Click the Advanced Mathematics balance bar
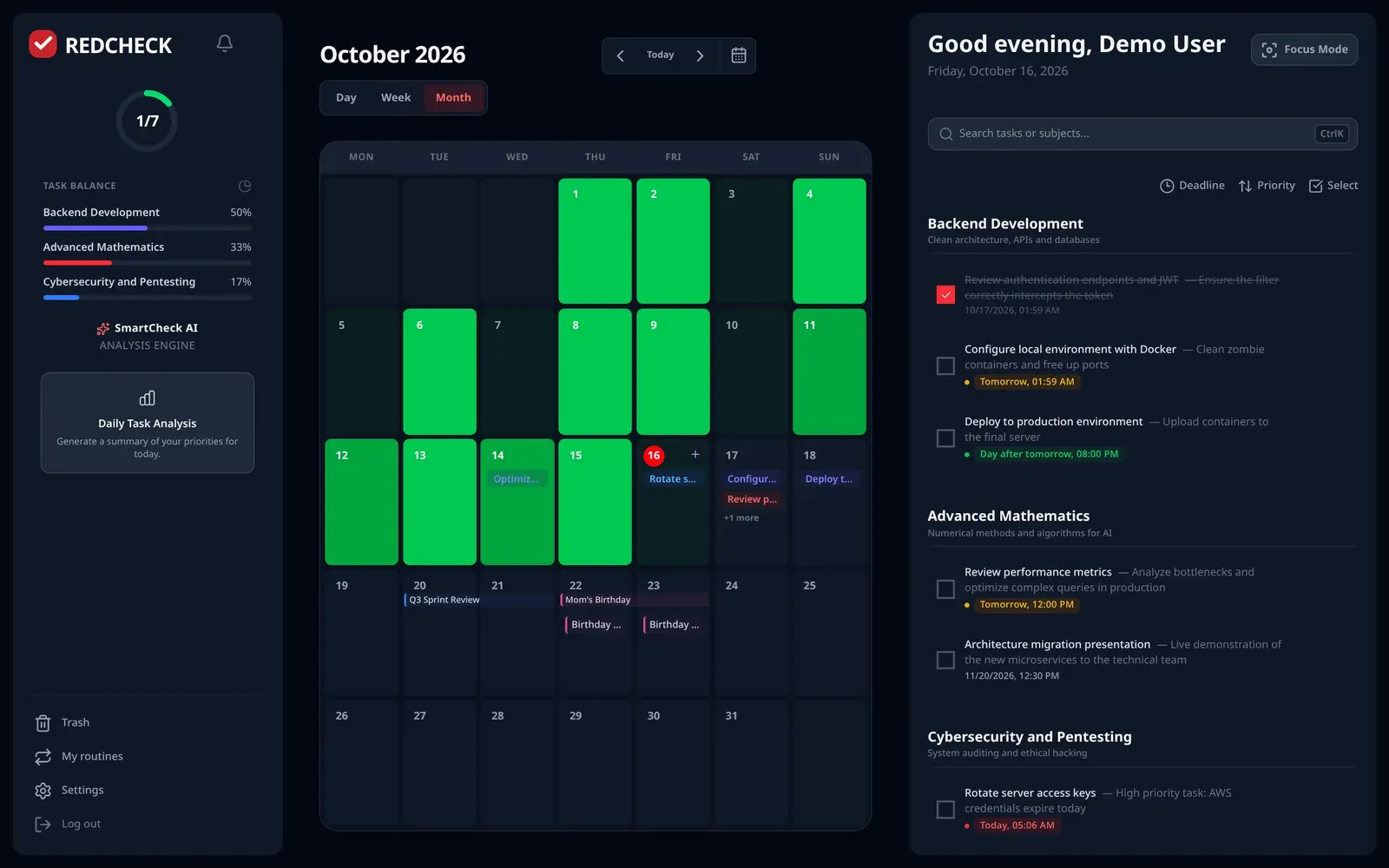 point(148,263)
